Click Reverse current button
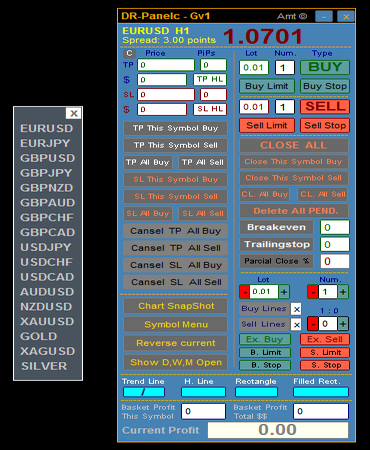The width and height of the screenshot is (370, 450). click(x=175, y=343)
